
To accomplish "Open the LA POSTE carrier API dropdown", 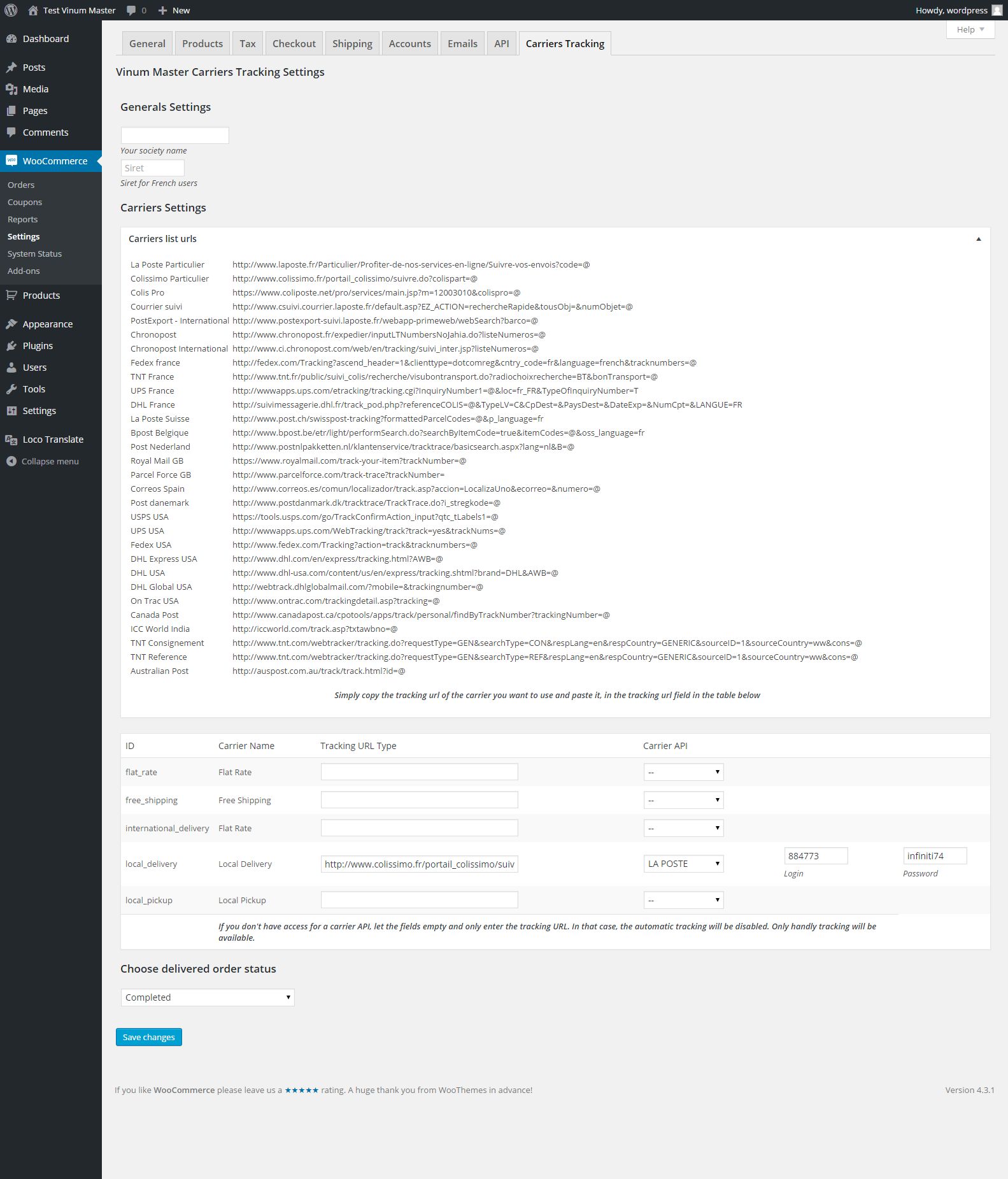I will pyautogui.click(x=684, y=864).
